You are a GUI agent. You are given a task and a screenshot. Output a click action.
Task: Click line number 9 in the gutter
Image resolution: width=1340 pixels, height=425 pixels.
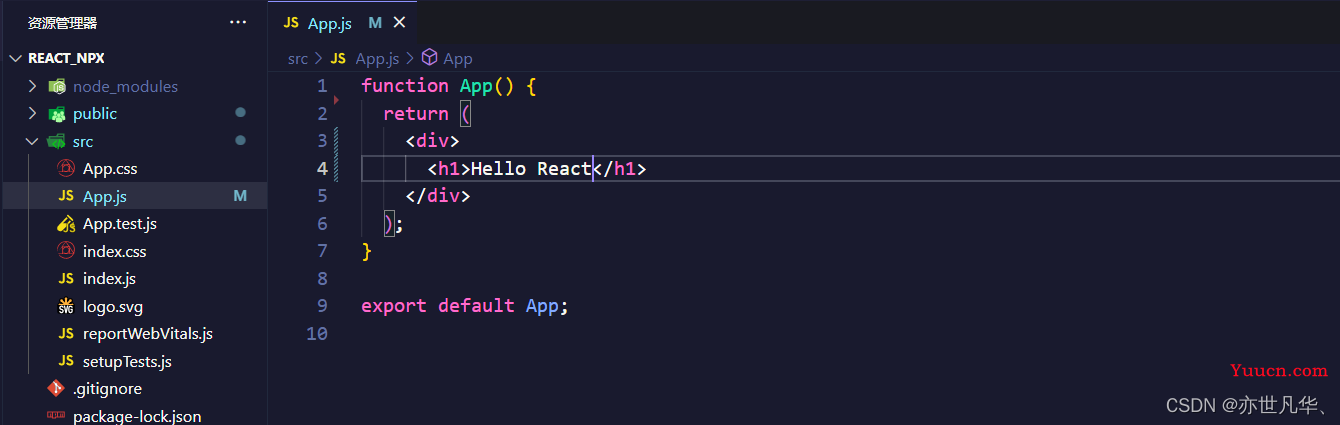tap(322, 306)
